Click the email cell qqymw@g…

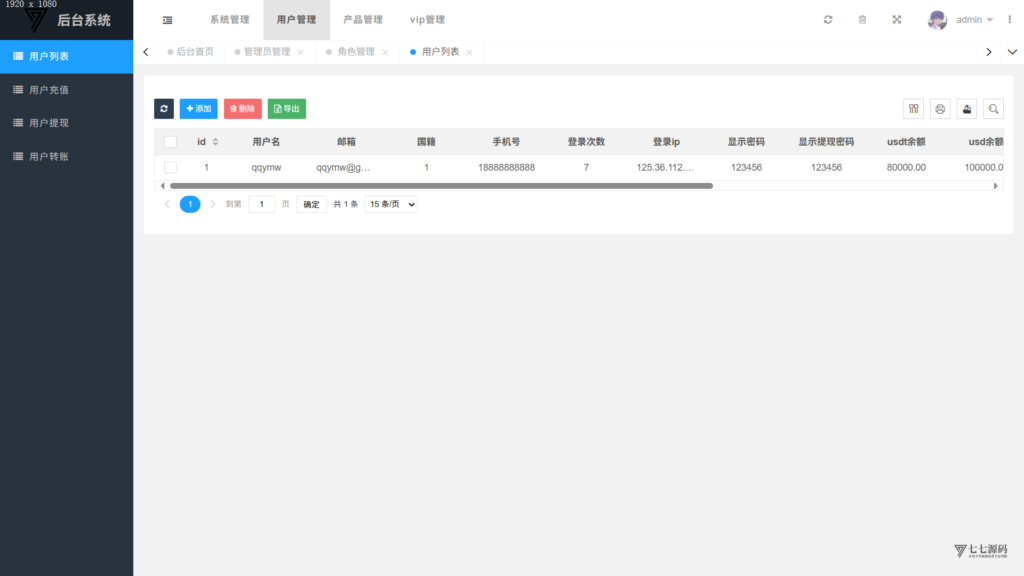coord(344,167)
